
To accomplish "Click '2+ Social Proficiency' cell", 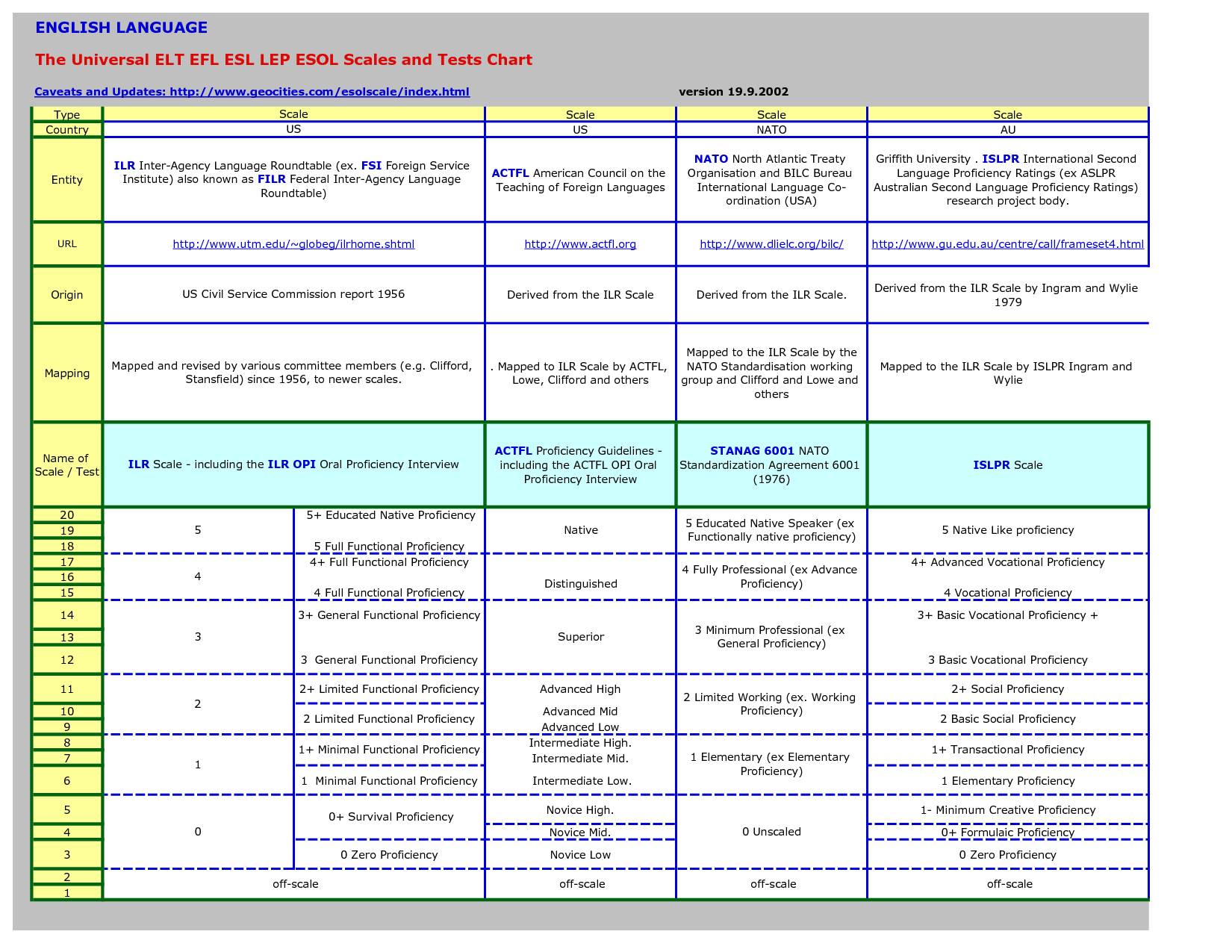I will pos(1007,689).
